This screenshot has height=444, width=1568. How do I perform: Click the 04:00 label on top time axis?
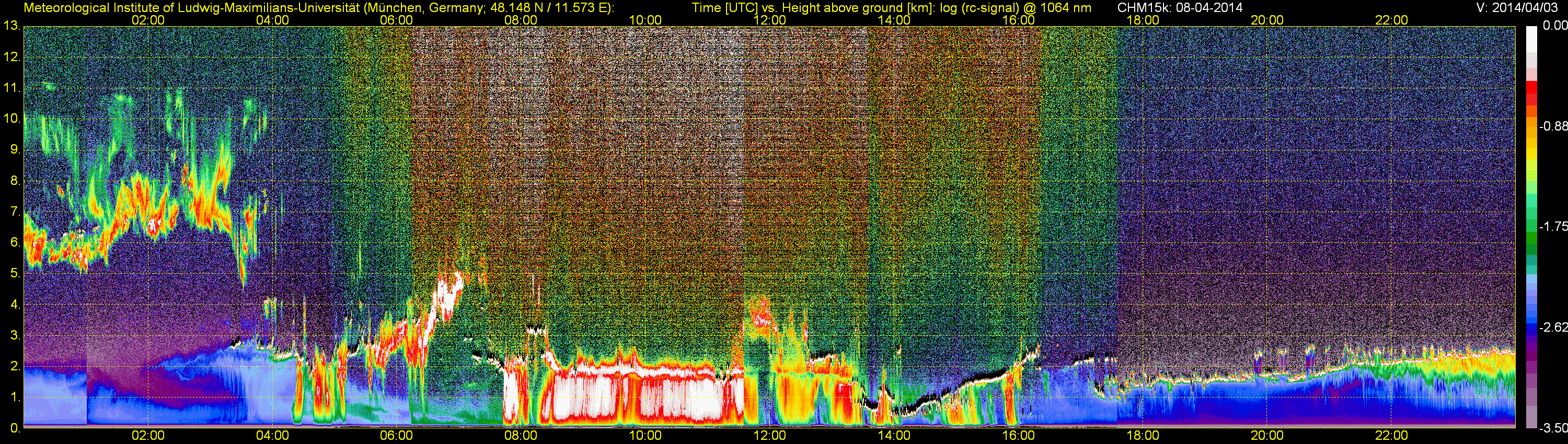point(272,20)
